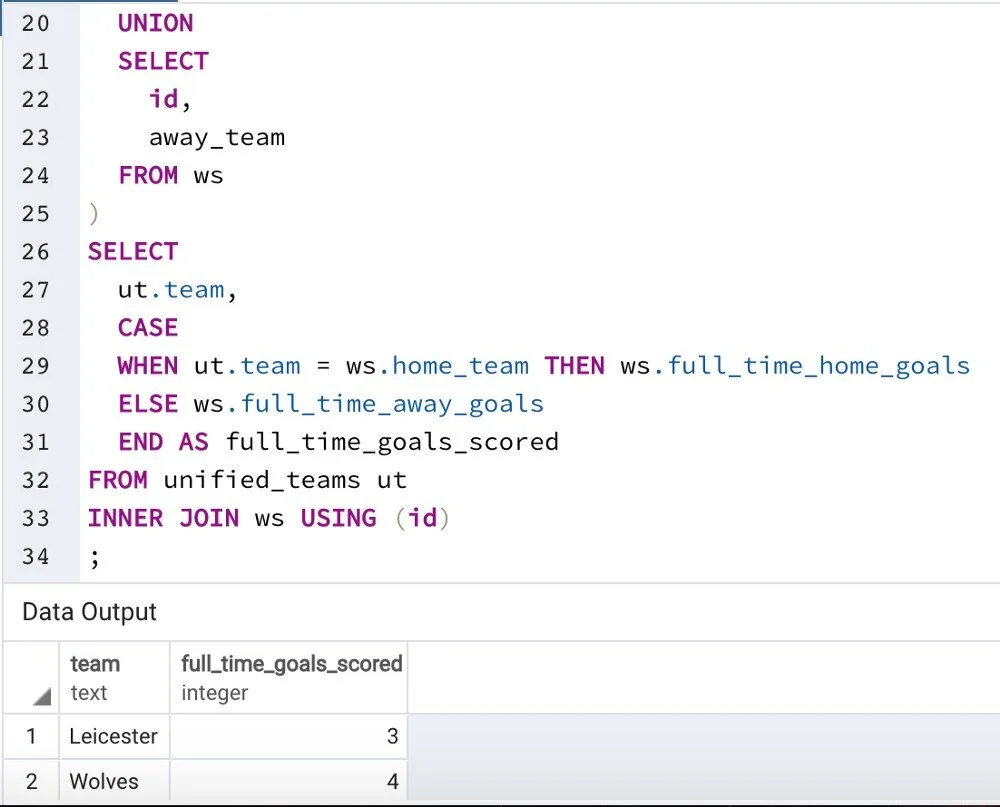Open the Data Output tab
This screenshot has width=1000, height=807.
click(89, 612)
